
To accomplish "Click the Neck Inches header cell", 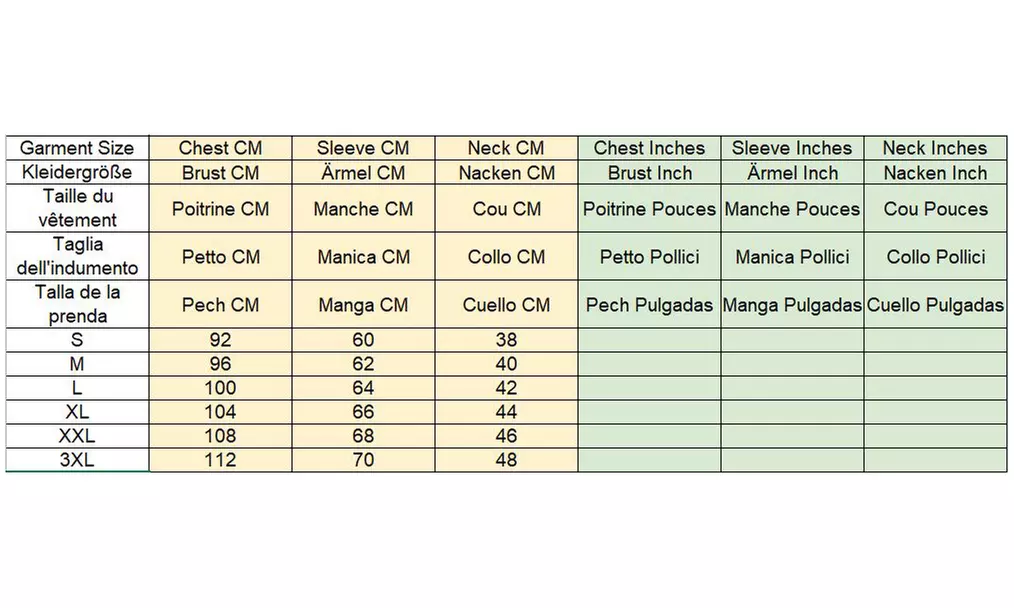I will tap(935, 148).
